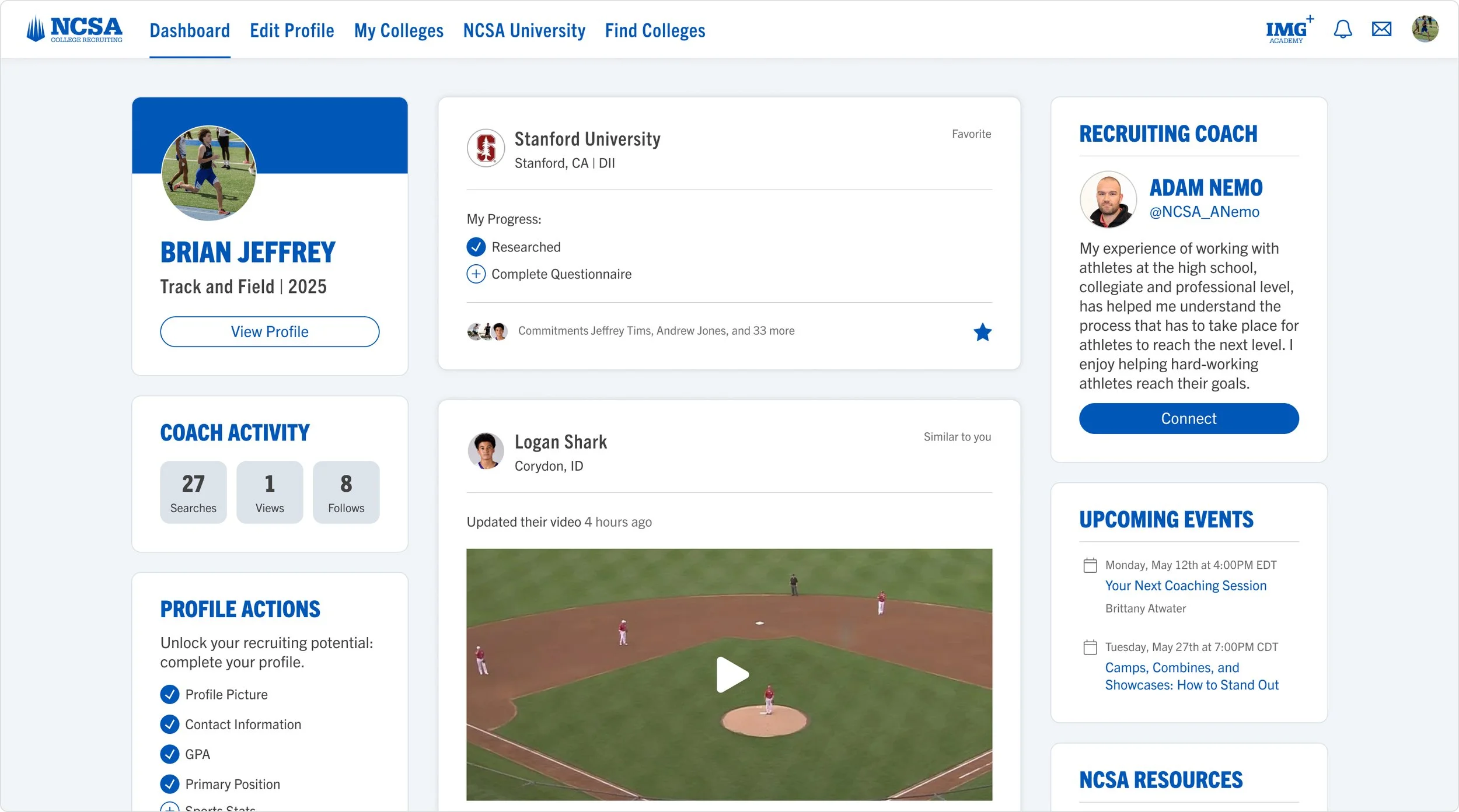Switch to My Colleges tab
Image resolution: width=1459 pixels, height=812 pixels.
point(399,30)
